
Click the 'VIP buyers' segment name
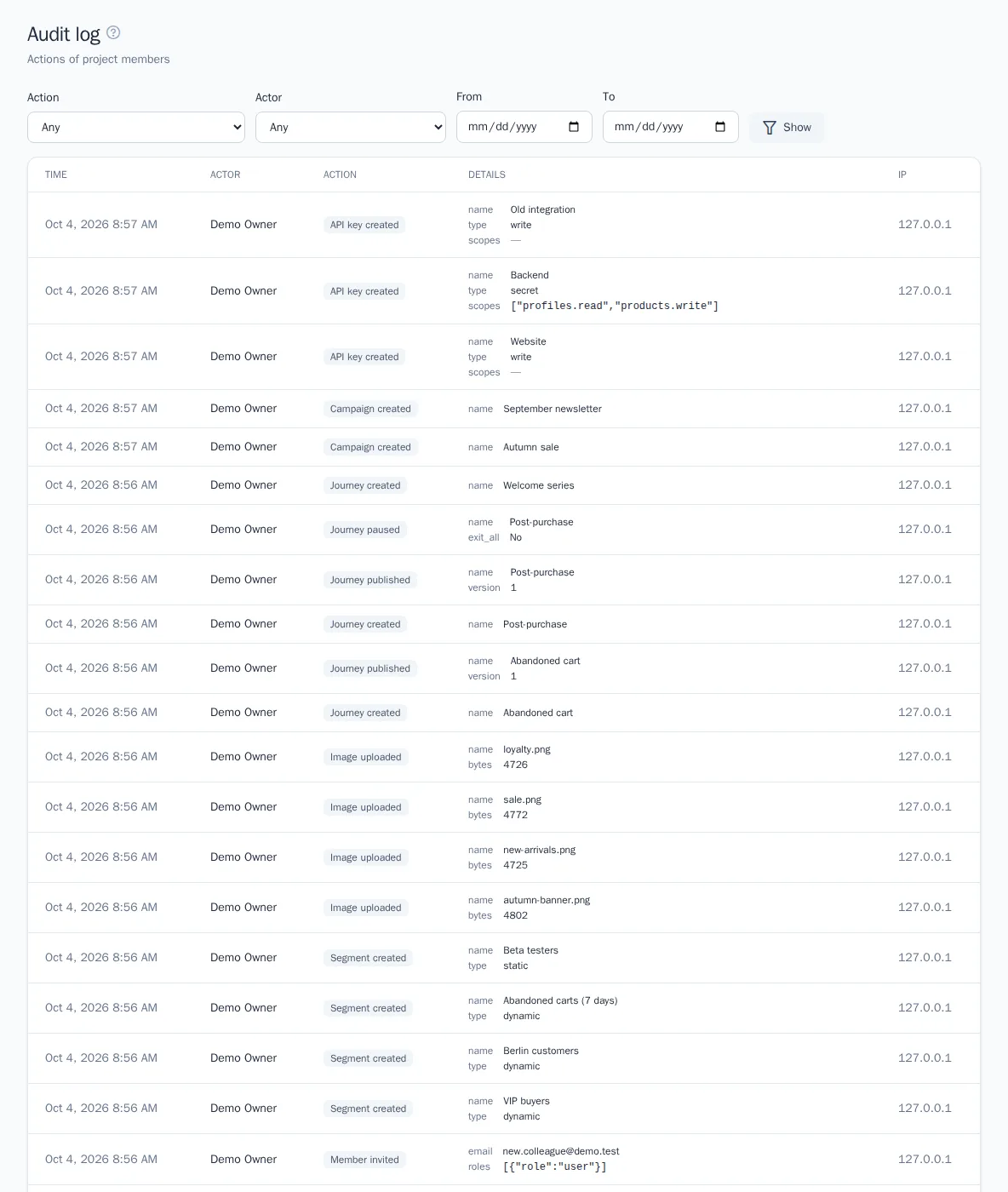coord(527,1101)
